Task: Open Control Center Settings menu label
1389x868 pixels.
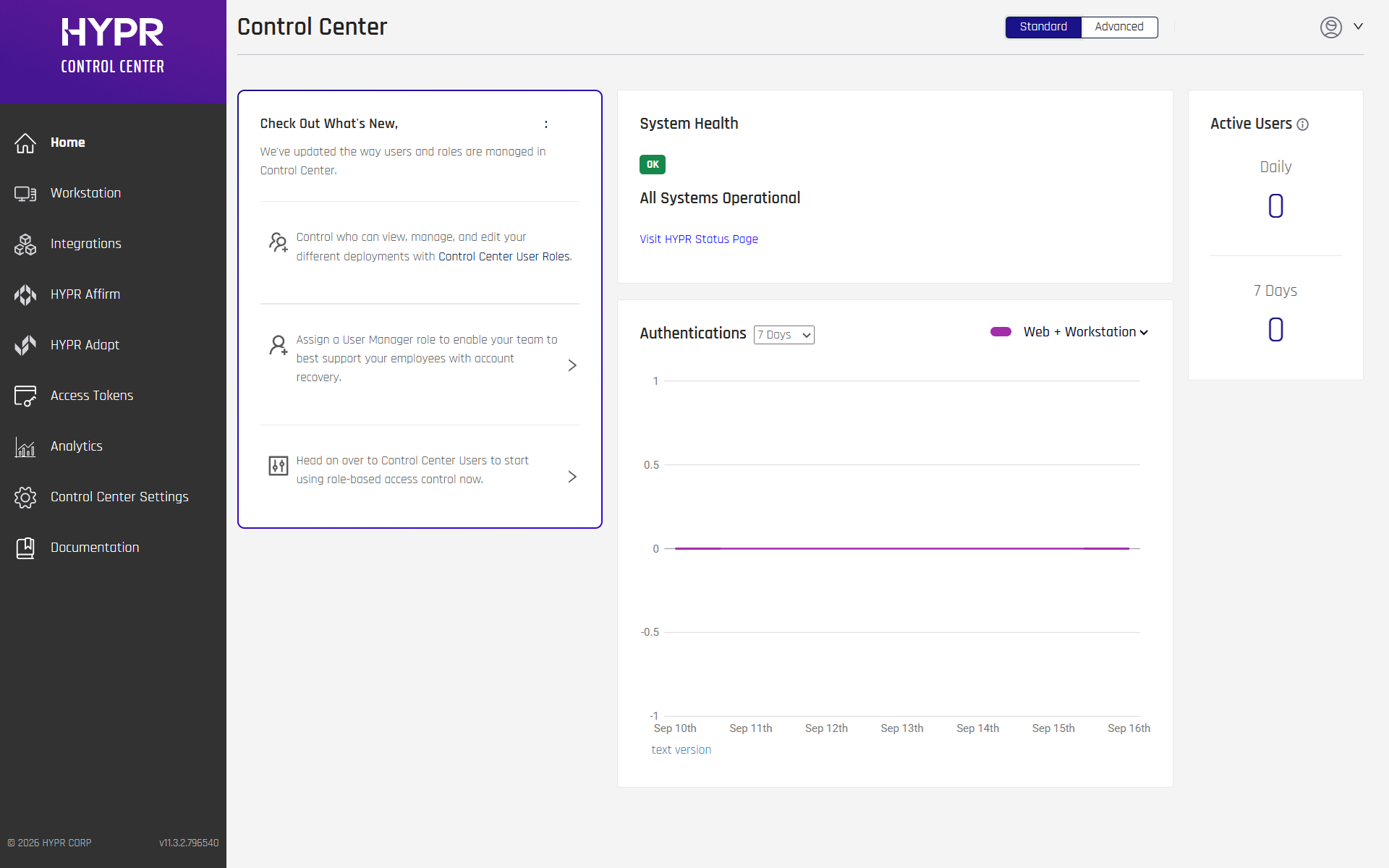Action: point(119,497)
